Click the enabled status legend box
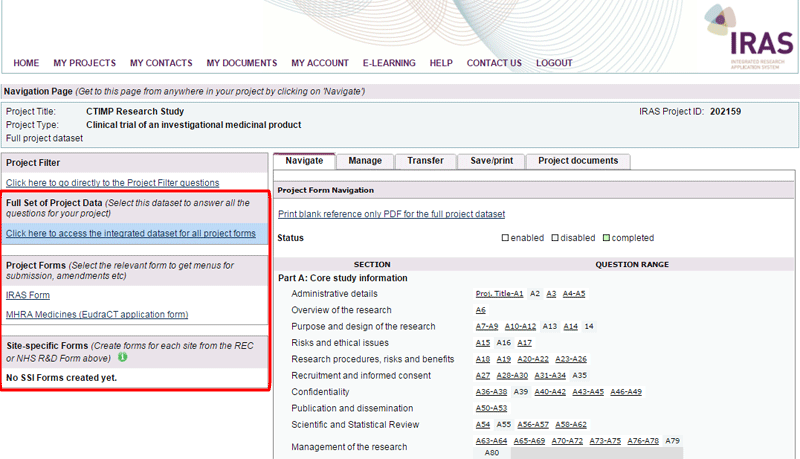This screenshot has width=800, height=459. tap(505, 238)
